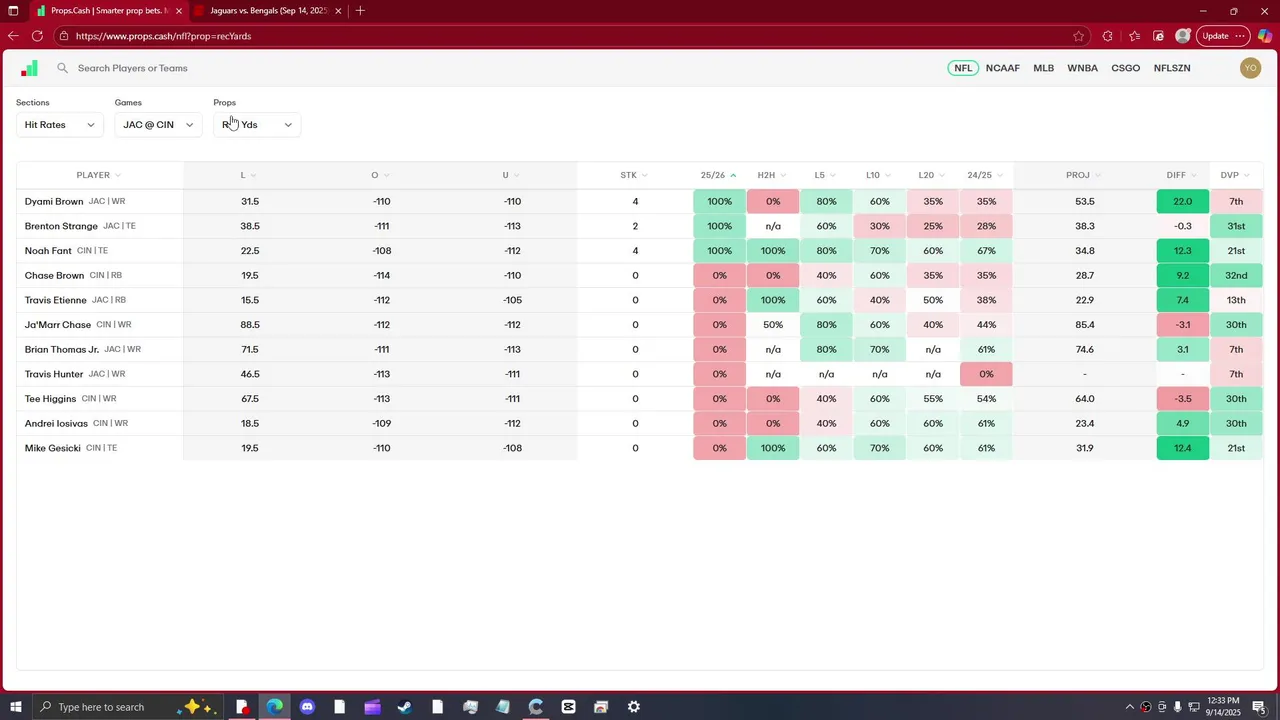Viewport: 1280px width, 720px height.
Task: Sort by the L20 column
Action: point(932,175)
